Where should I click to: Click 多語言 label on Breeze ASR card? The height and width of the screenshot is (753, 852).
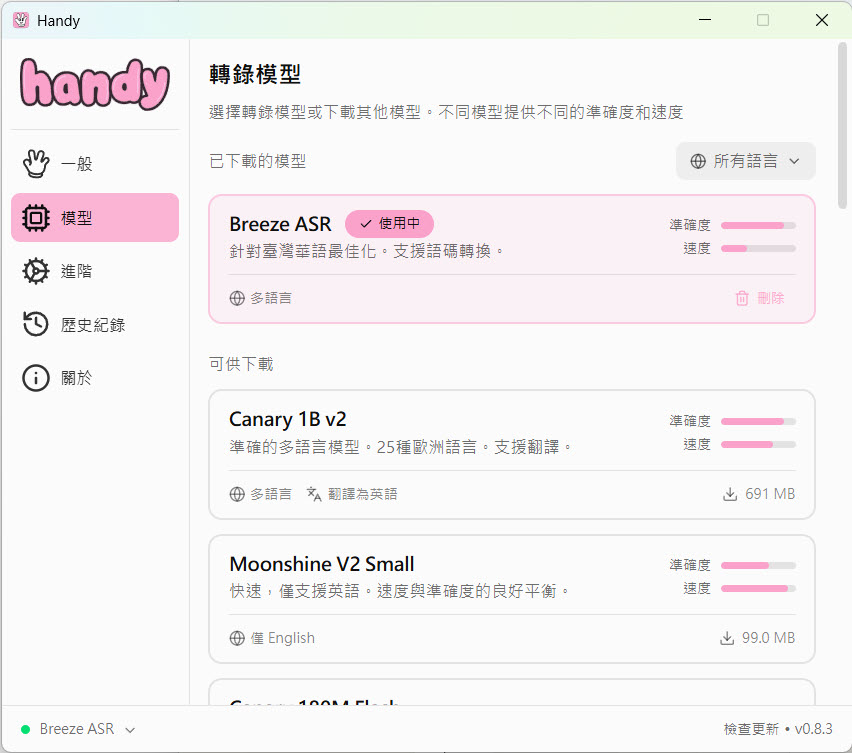[x=271, y=298]
